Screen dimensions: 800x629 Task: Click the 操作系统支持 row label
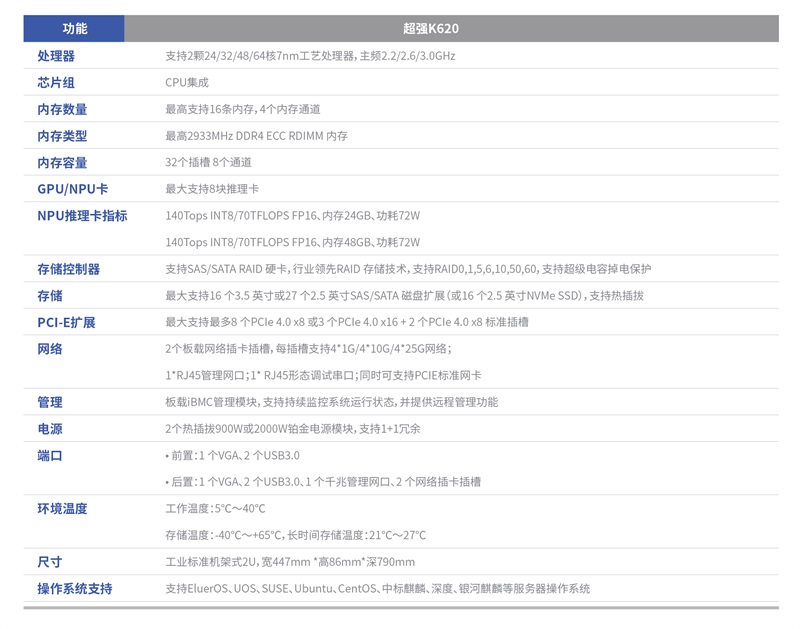click(x=75, y=588)
